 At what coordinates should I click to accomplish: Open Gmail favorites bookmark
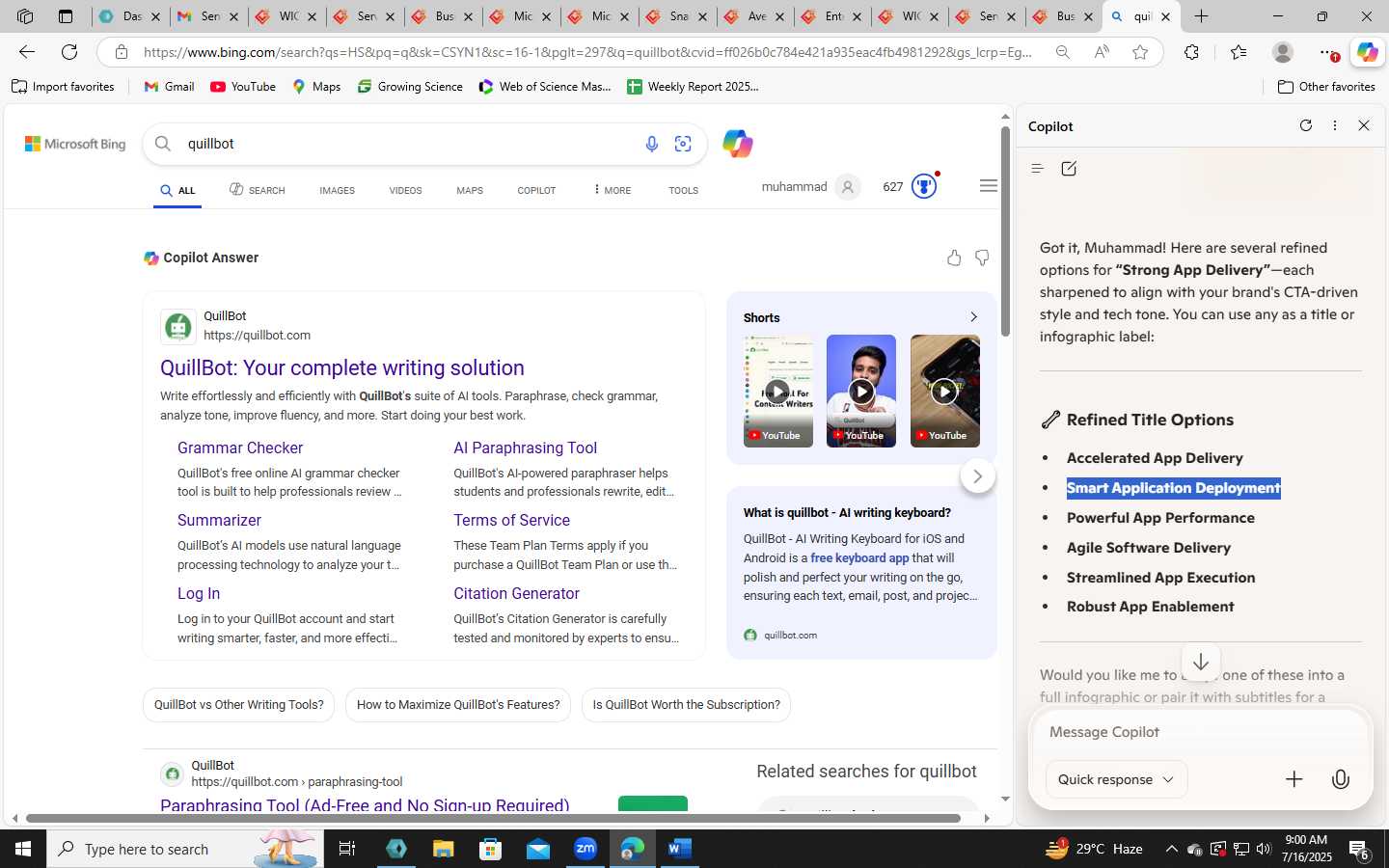point(169,87)
